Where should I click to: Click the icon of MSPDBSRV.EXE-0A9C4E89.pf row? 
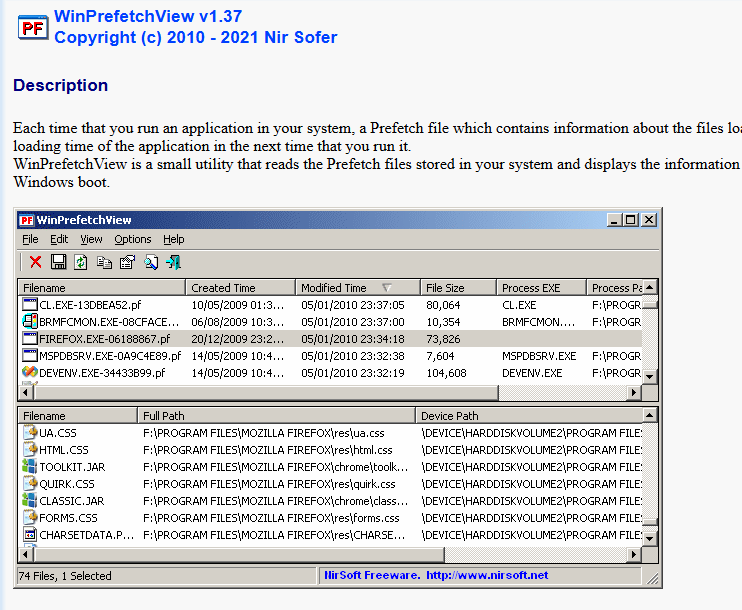coord(30,355)
